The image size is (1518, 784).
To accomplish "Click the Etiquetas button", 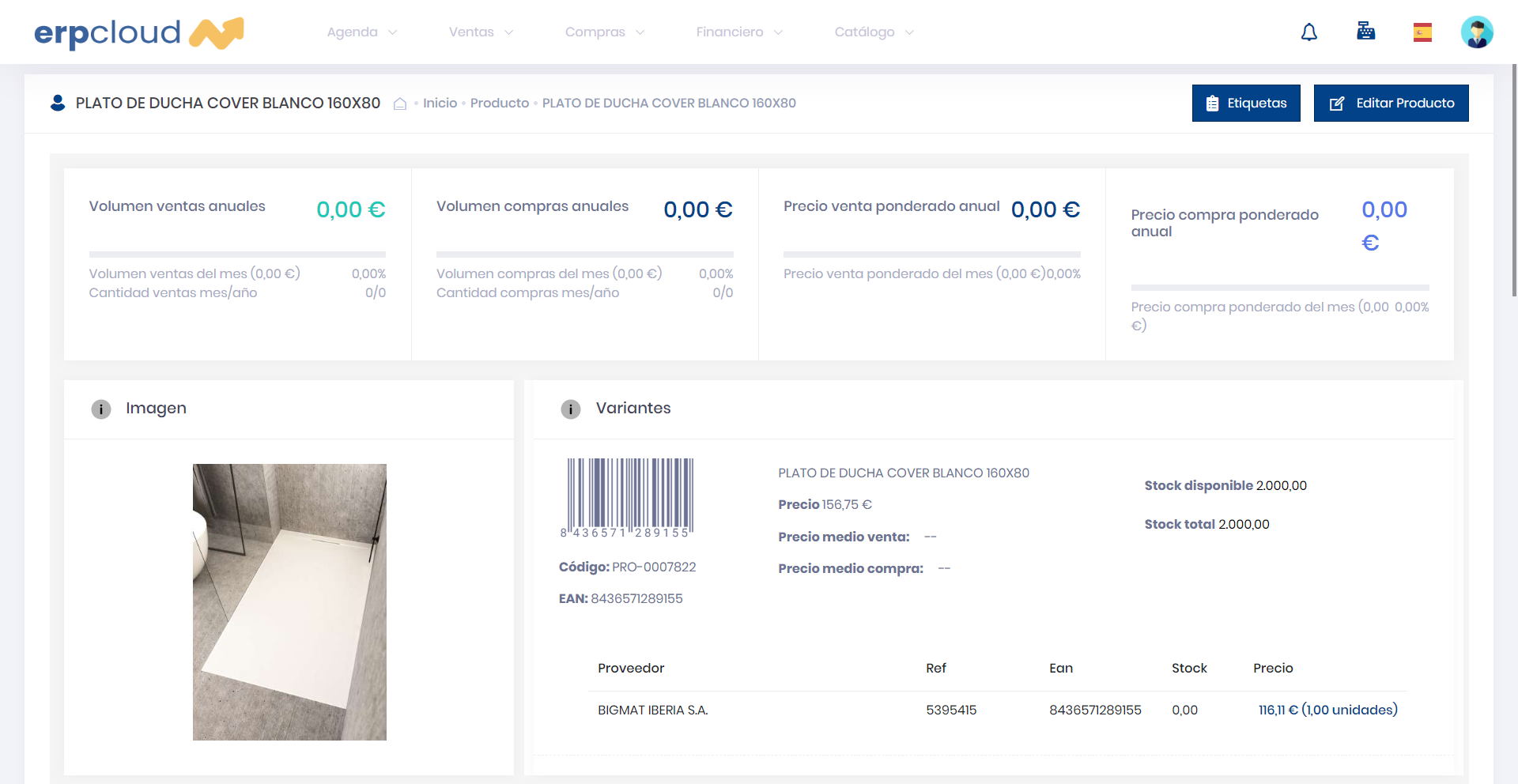I will click(1245, 104).
